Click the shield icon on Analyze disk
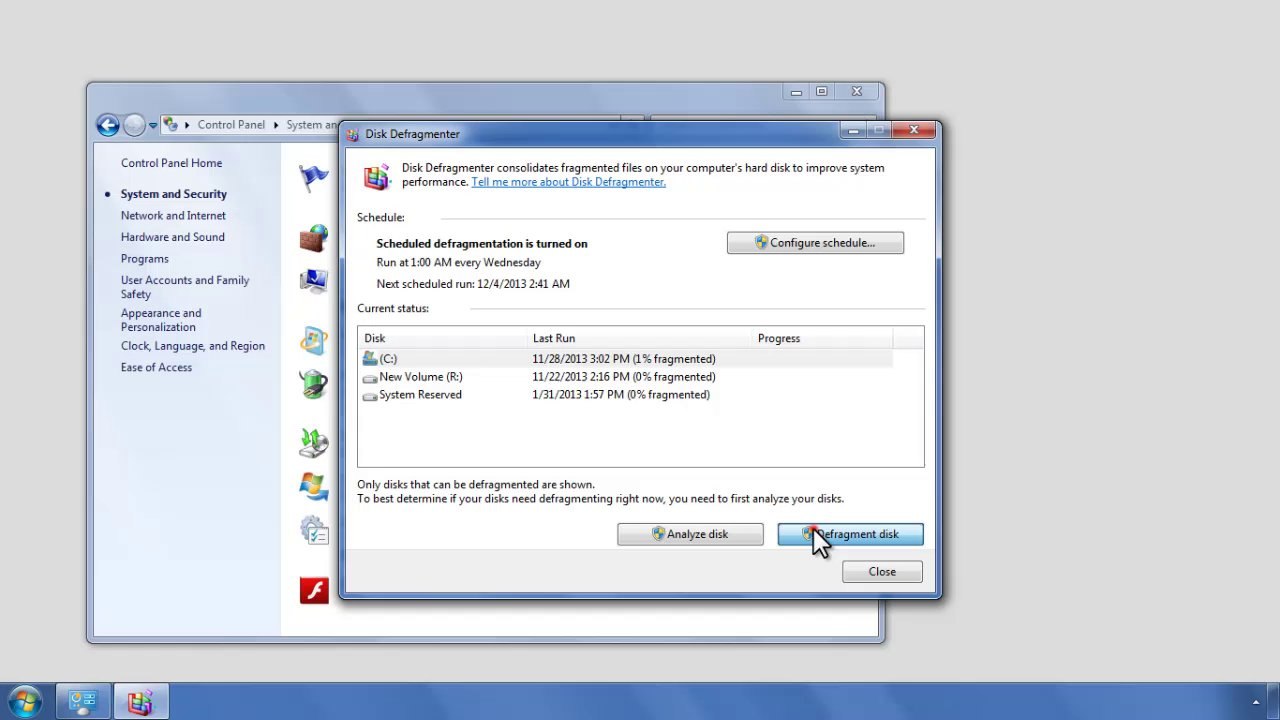The width and height of the screenshot is (1280, 720). (x=658, y=534)
